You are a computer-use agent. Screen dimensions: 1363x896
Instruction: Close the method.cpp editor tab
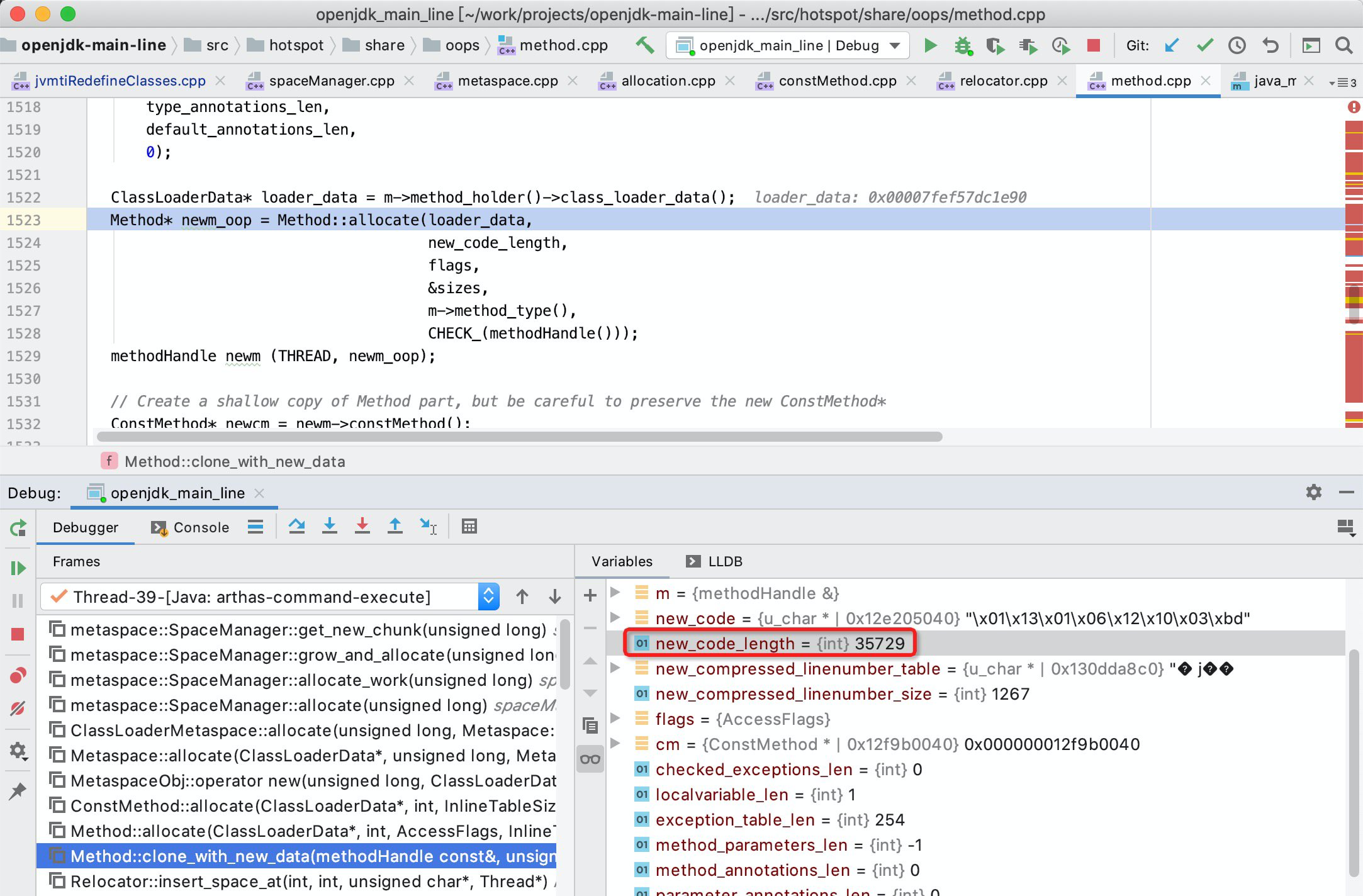coord(1206,81)
